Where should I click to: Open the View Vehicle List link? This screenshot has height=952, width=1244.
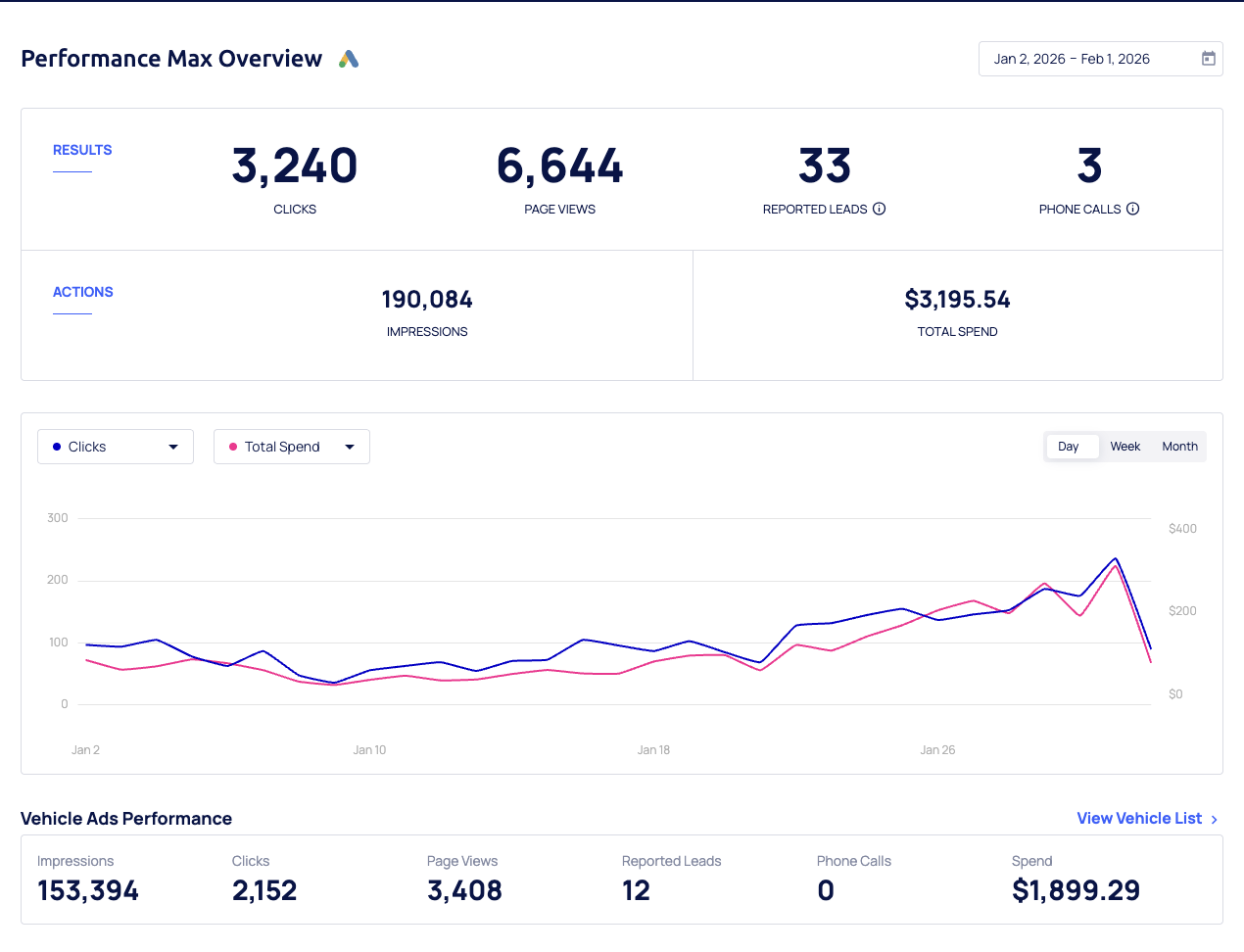tap(1138, 819)
